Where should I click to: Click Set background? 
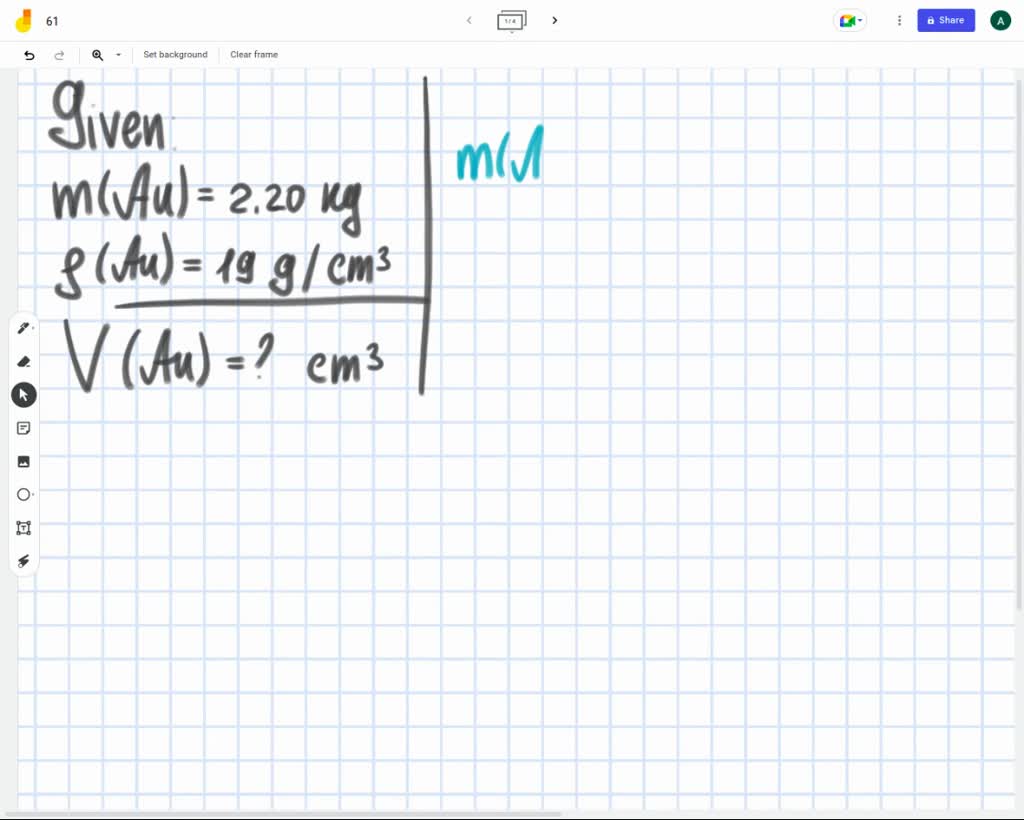click(175, 55)
